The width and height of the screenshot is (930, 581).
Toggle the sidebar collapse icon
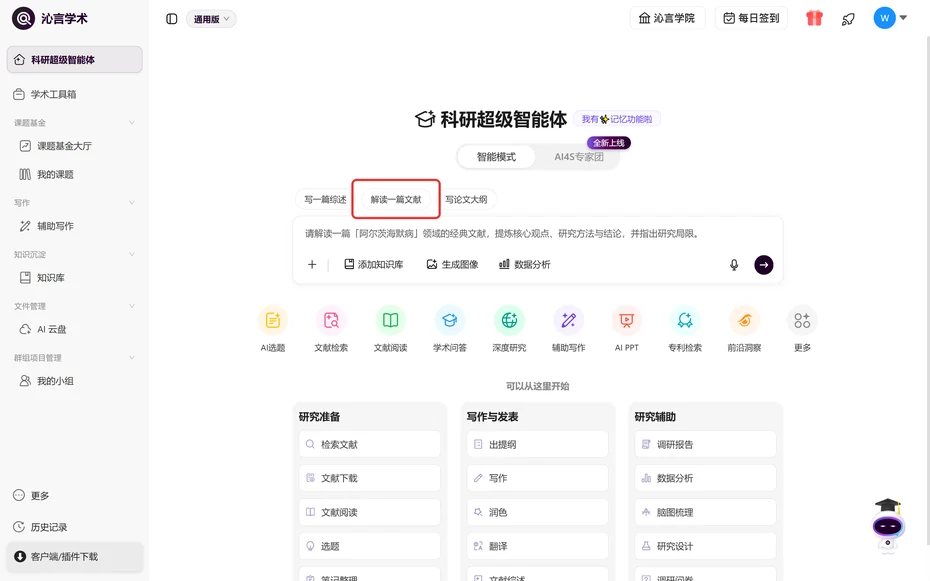click(171, 19)
